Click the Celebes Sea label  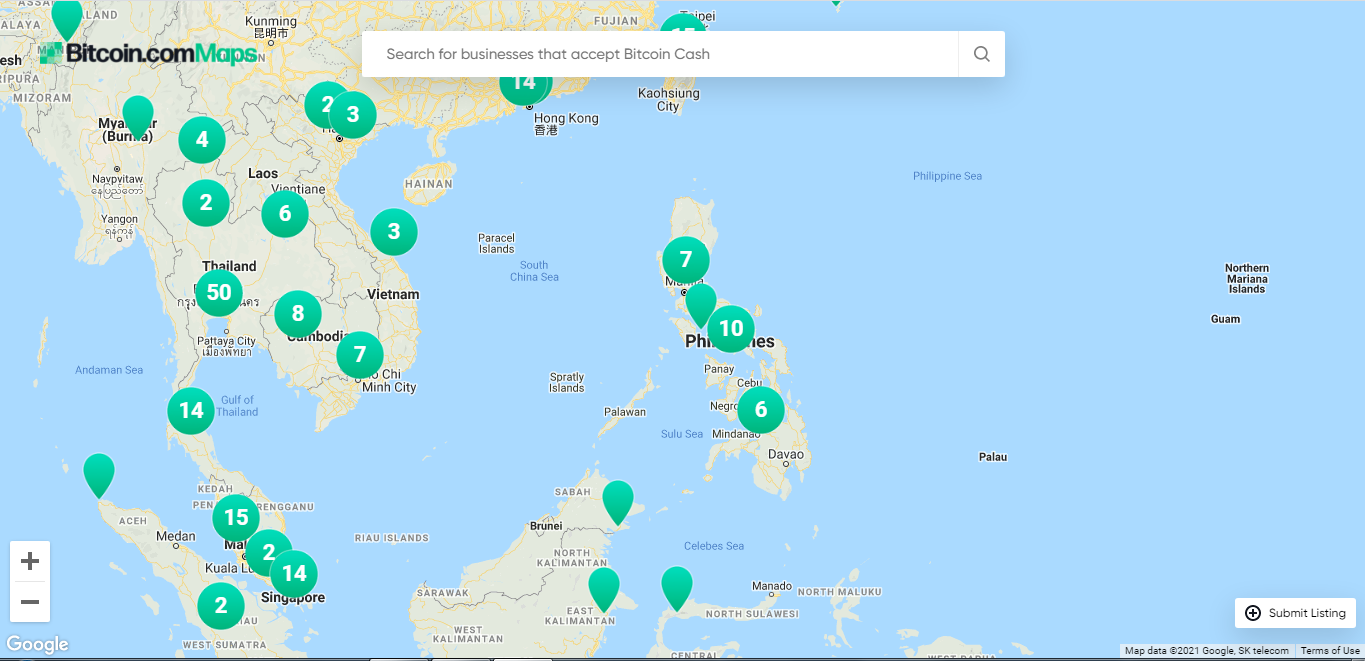coord(714,546)
